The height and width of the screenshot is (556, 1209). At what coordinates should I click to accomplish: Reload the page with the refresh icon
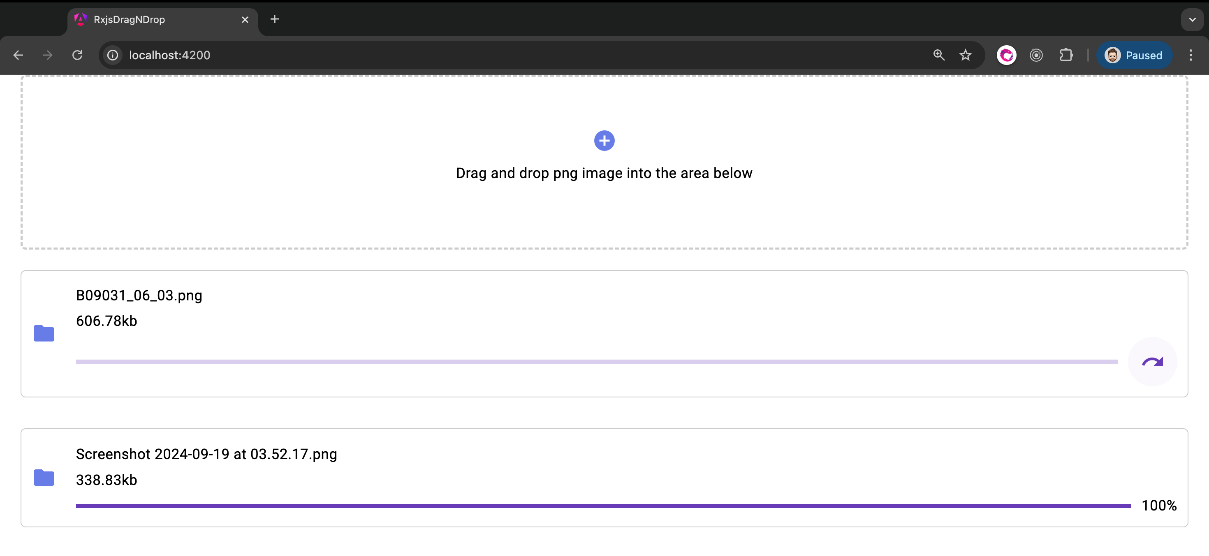[77, 55]
